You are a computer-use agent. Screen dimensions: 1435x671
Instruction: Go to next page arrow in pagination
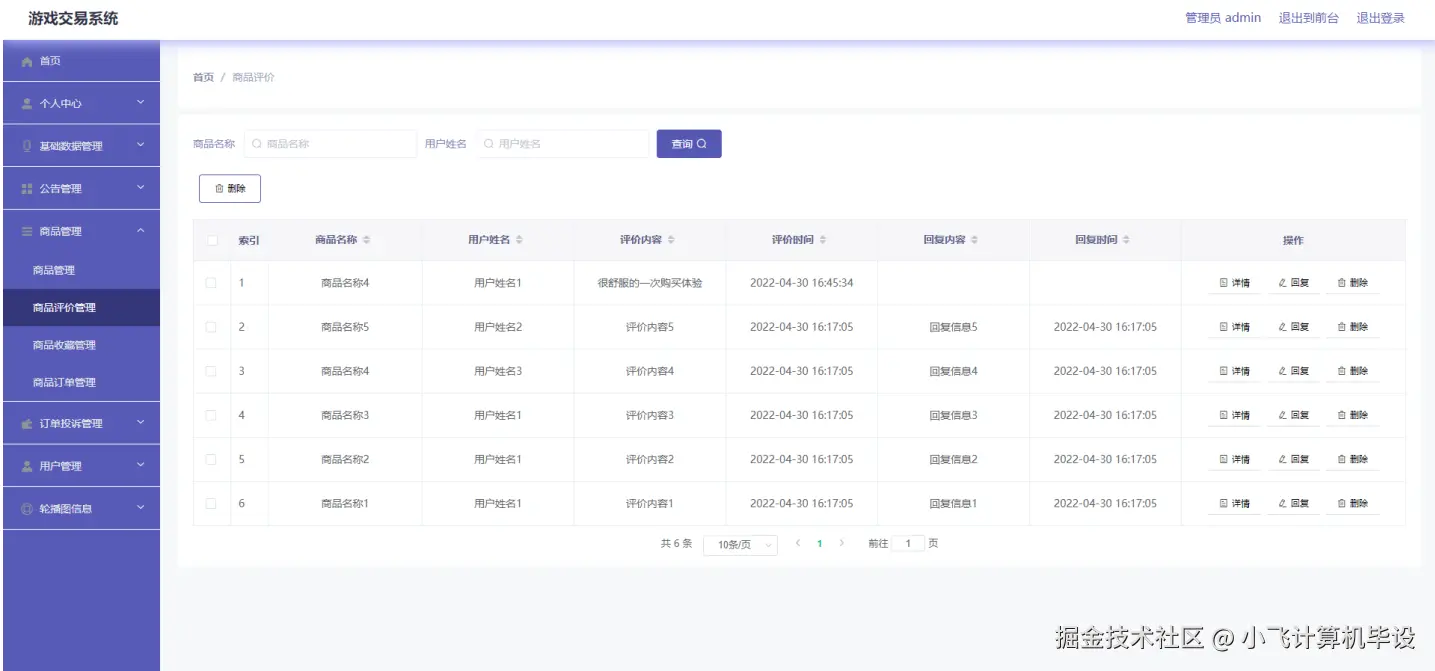coord(842,543)
